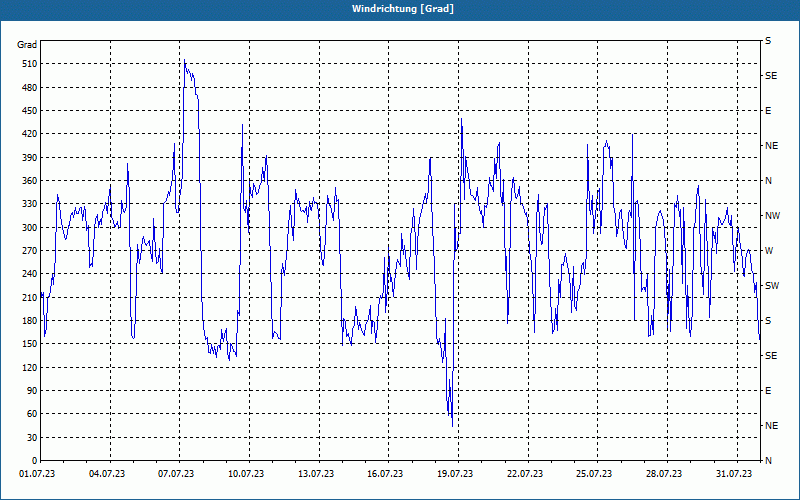
Task: Select the 480 value on the y-axis
Action: click(x=30, y=88)
